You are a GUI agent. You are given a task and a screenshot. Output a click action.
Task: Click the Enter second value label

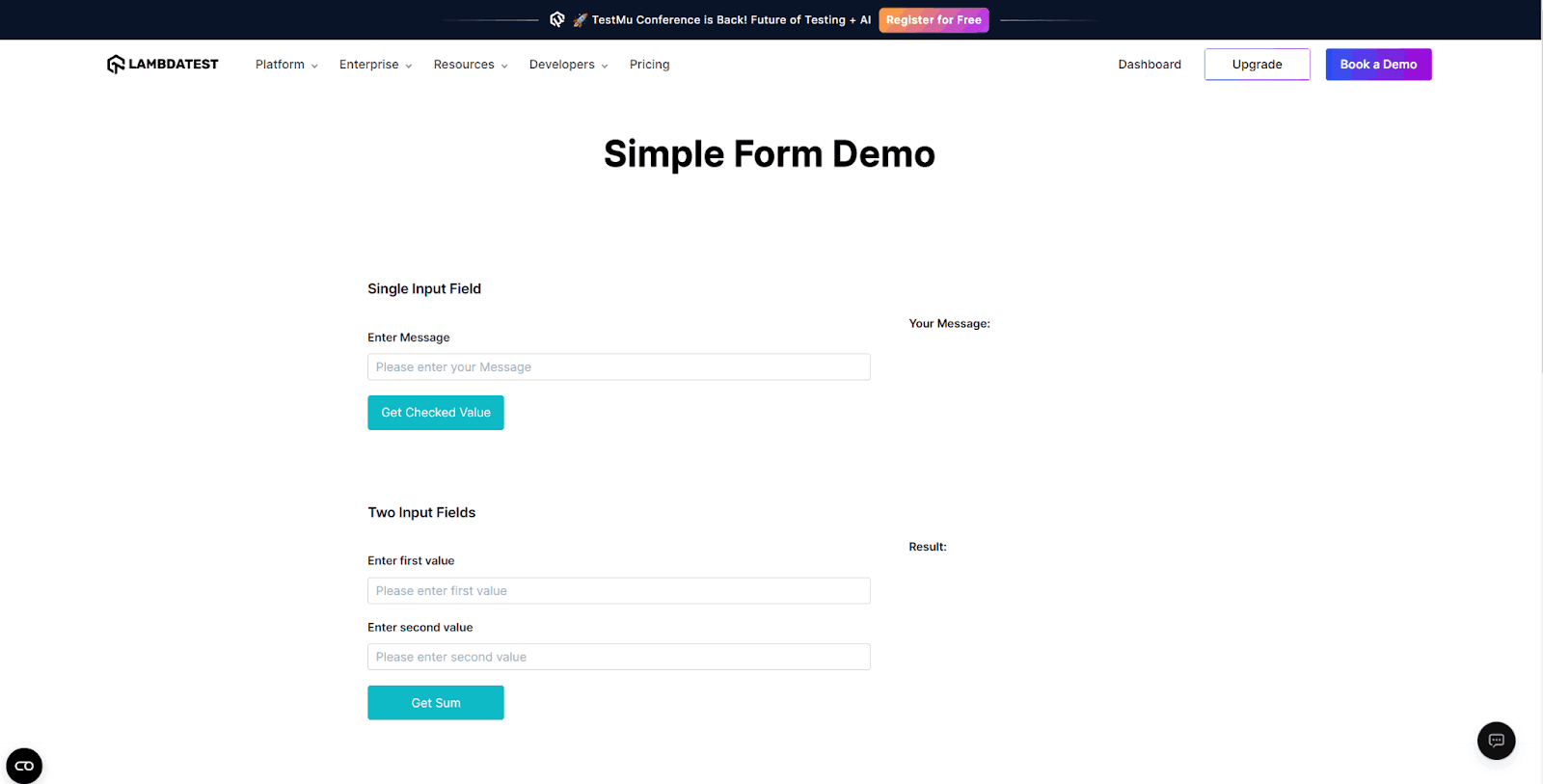coord(420,627)
